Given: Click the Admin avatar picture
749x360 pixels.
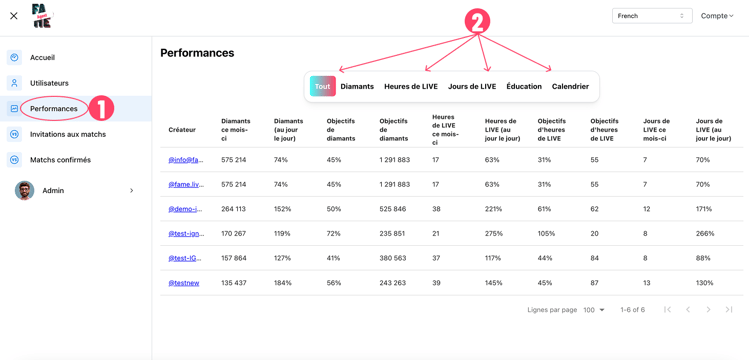Looking at the screenshot, I should pyautogui.click(x=24, y=191).
